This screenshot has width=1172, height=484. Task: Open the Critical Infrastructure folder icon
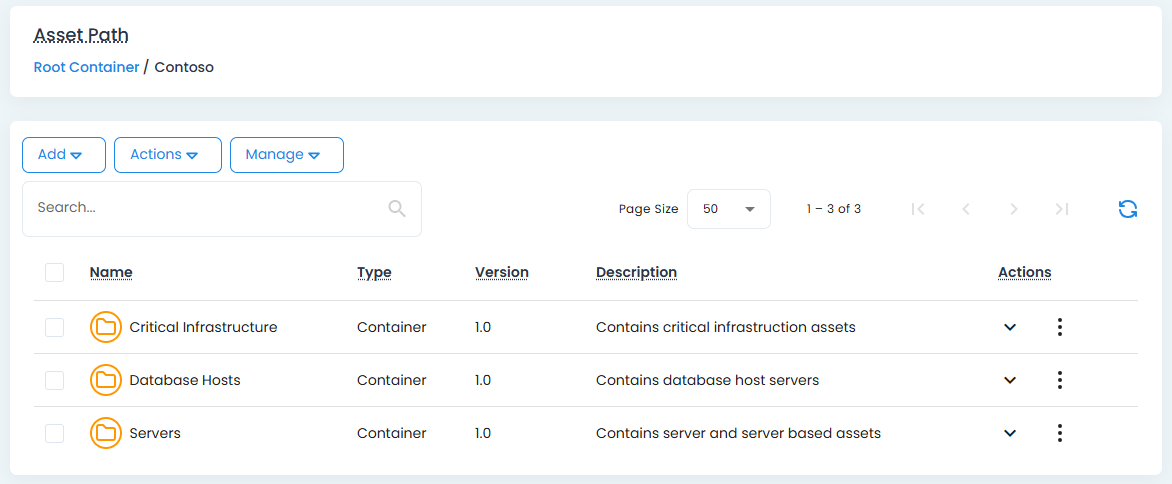point(105,327)
